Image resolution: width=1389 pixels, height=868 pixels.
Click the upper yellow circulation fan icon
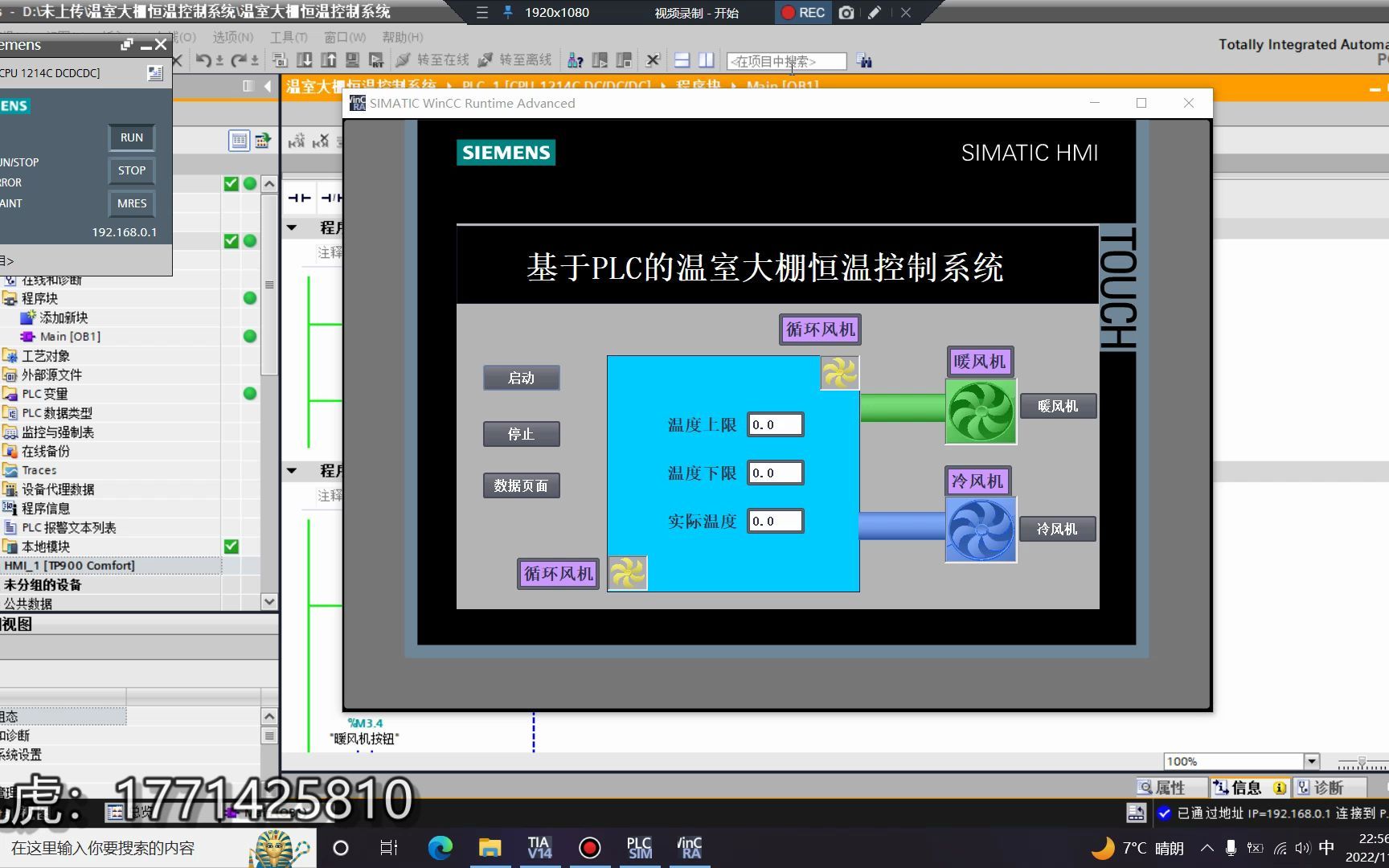pyautogui.click(x=840, y=373)
